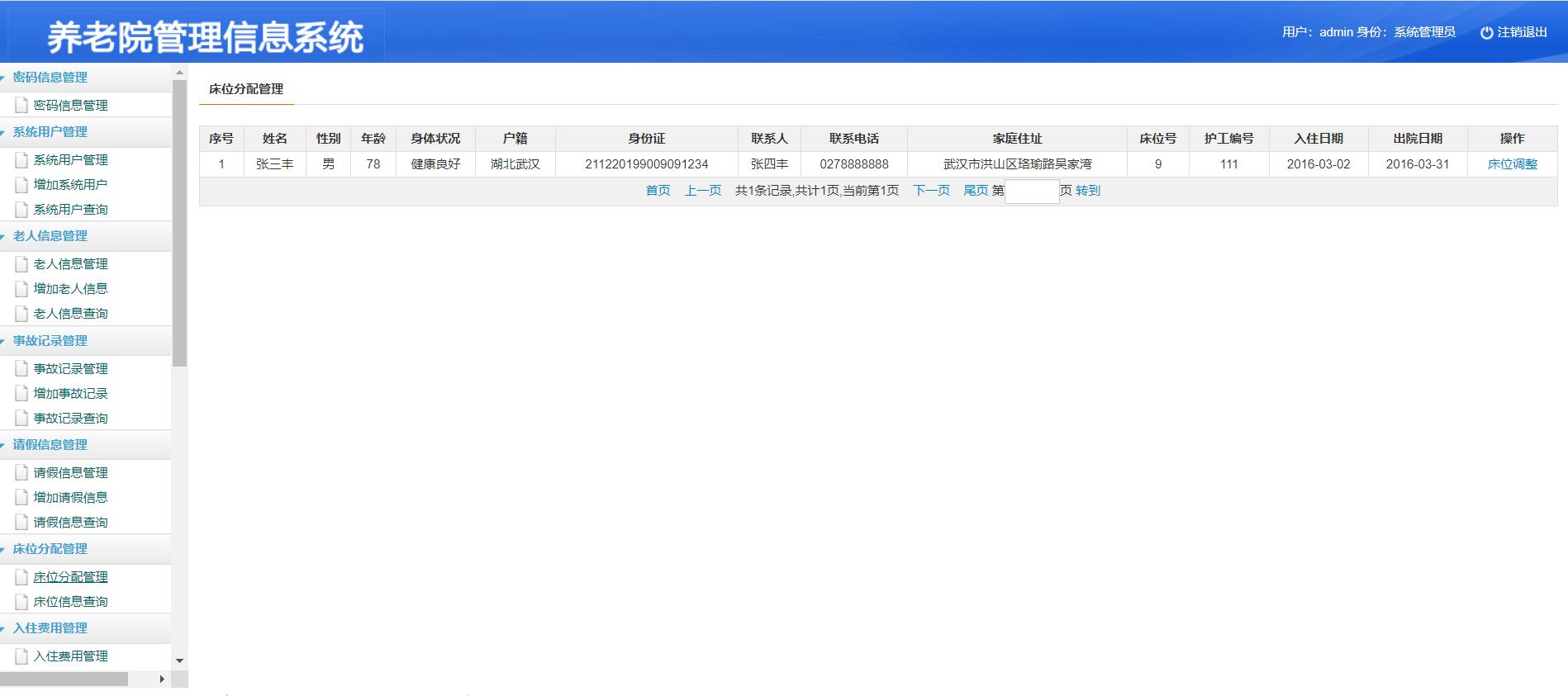Click phone number 0278888888 cell

(854, 164)
